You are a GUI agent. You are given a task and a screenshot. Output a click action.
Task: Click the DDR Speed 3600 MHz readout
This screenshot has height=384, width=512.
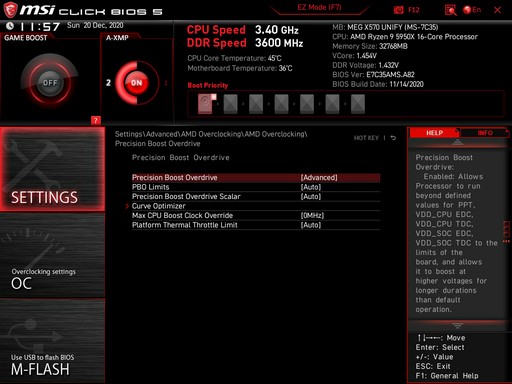[x=245, y=43]
